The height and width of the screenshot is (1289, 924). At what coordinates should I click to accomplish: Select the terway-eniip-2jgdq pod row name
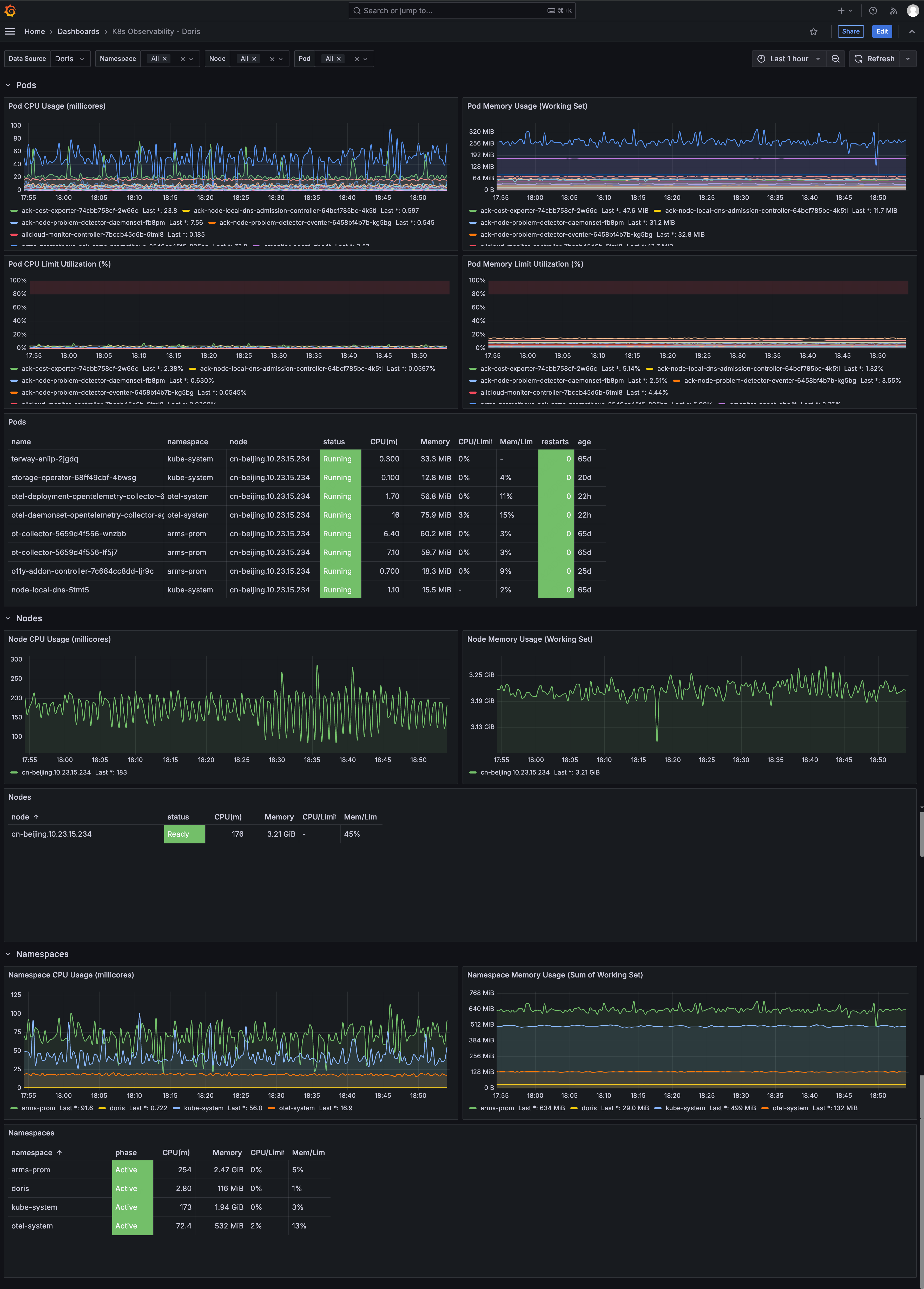(45, 459)
